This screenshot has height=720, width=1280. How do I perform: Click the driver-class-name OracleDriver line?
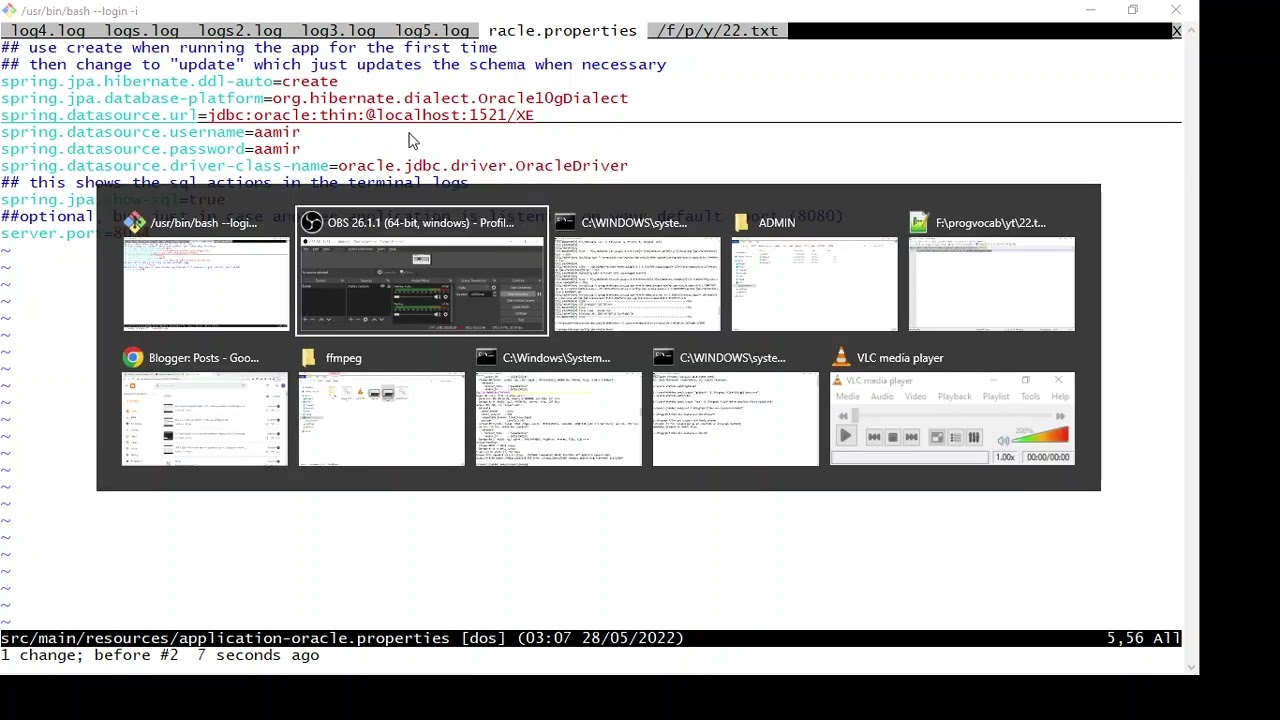pyautogui.click(x=314, y=166)
